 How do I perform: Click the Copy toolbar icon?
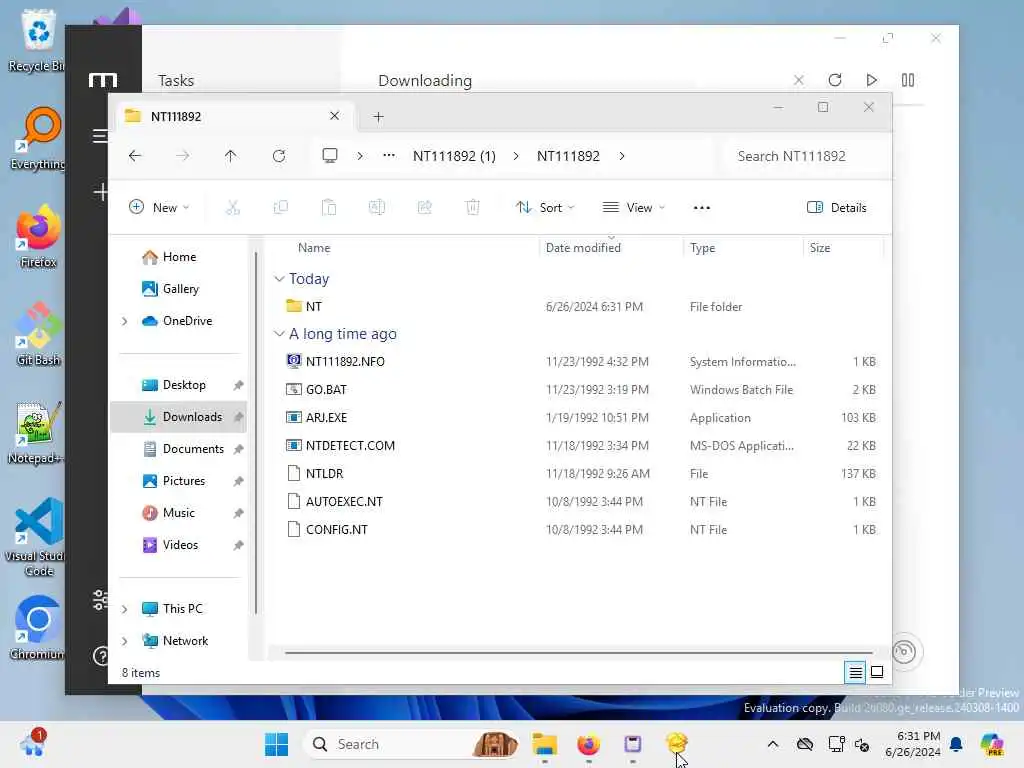(x=281, y=208)
